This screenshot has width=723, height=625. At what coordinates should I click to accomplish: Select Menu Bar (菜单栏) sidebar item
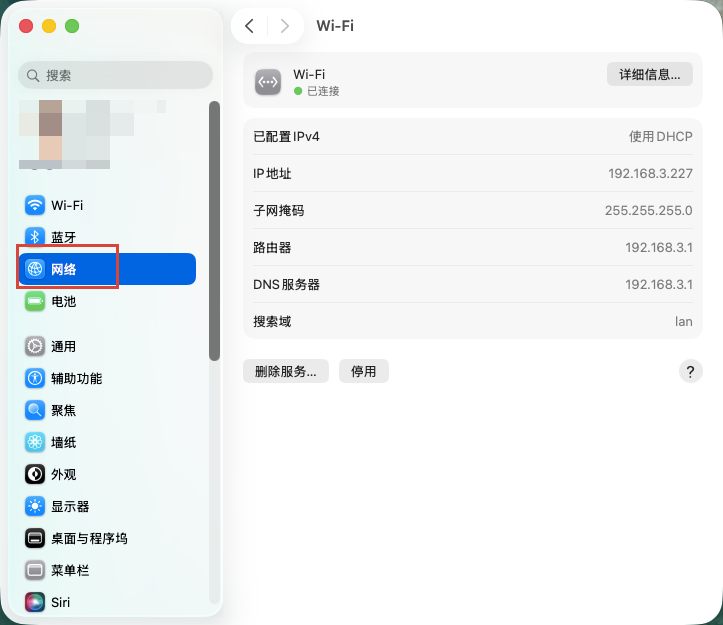click(x=111, y=571)
